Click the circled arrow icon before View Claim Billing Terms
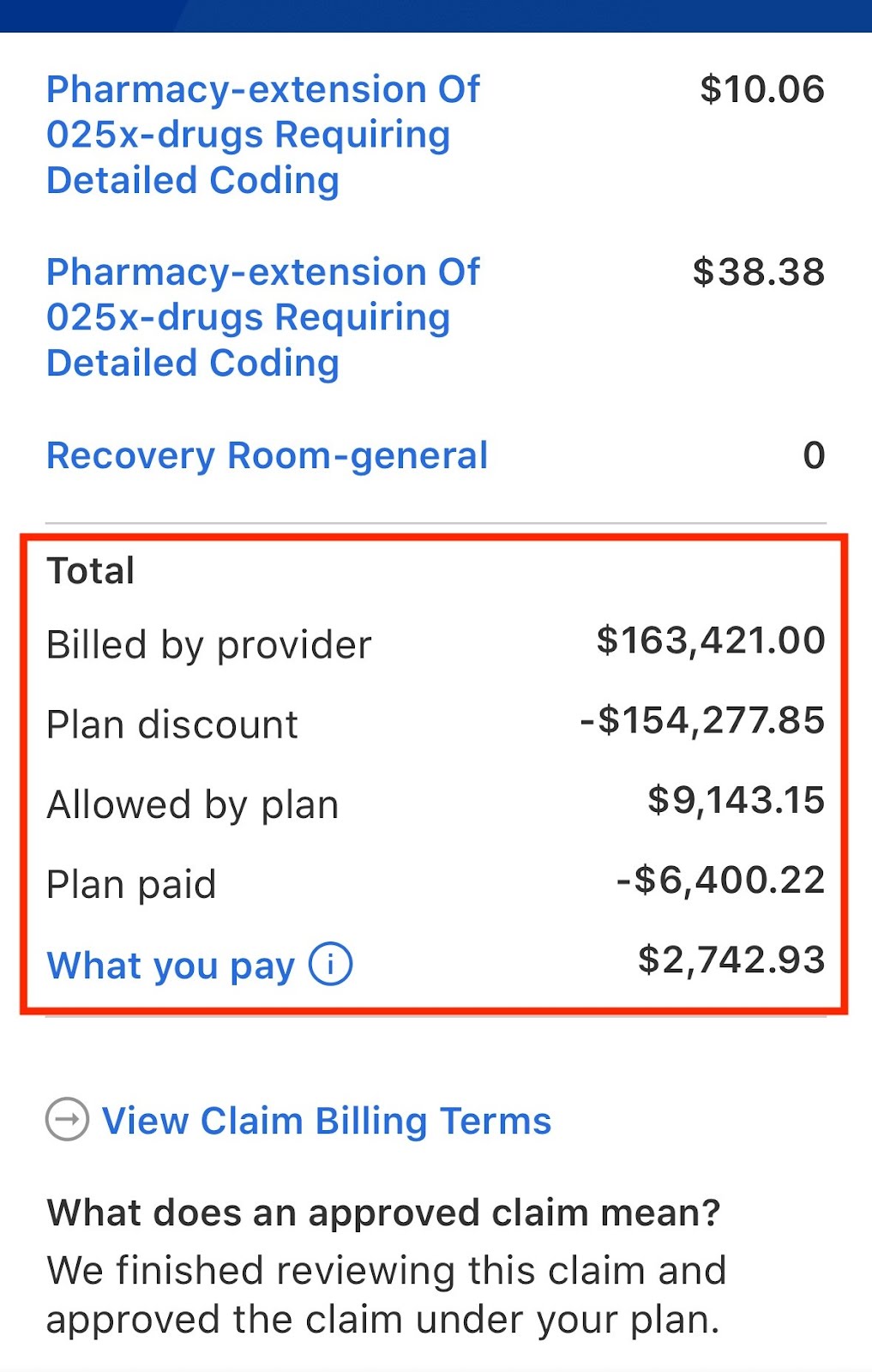This screenshot has height=1372, width=872. [x=67, y=1119]
